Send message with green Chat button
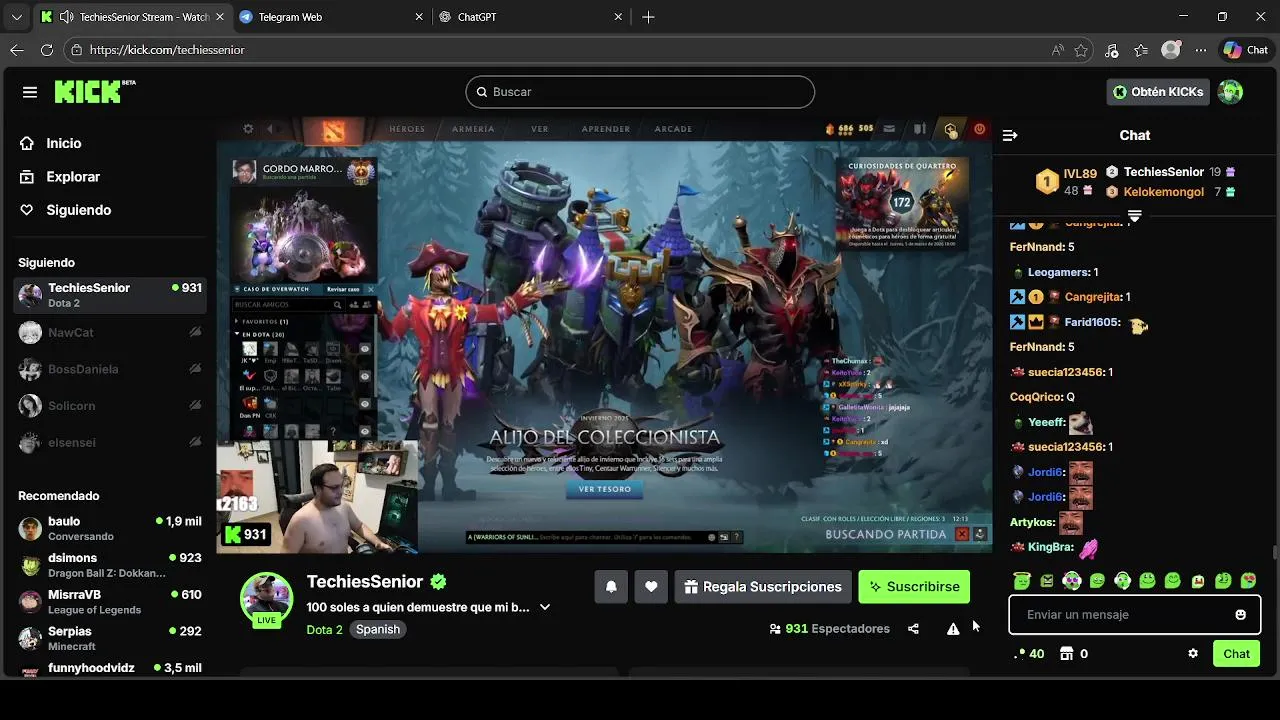The width and height of the screenshot is (1280, 720). [x=1237, y=654]
